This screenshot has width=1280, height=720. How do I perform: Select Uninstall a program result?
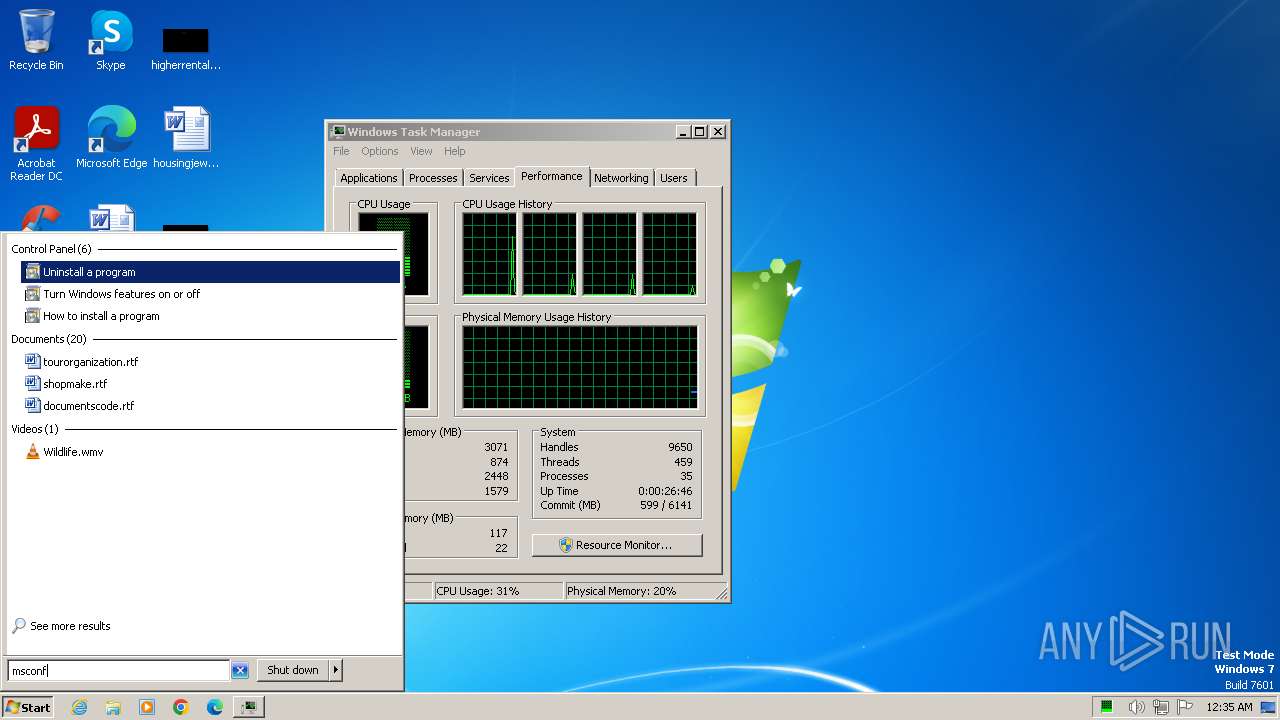click(x=210, y=272)
